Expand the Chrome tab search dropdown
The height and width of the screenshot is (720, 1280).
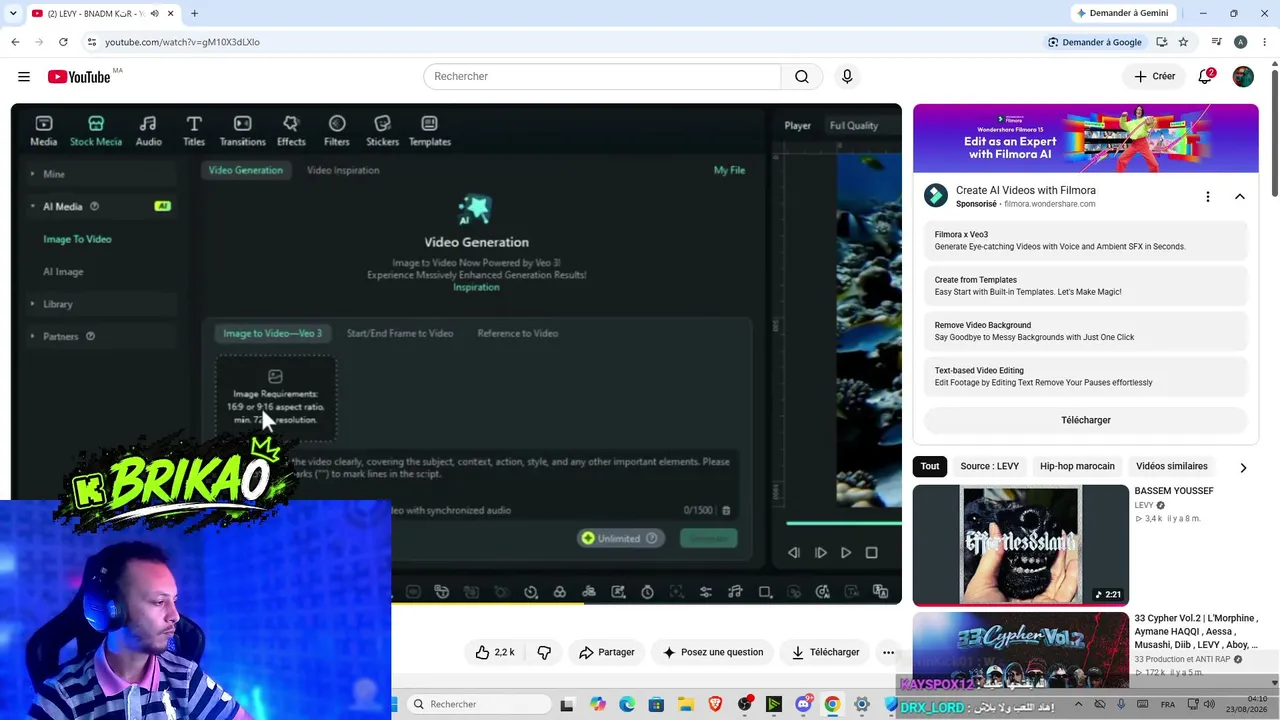click(13, 14)
